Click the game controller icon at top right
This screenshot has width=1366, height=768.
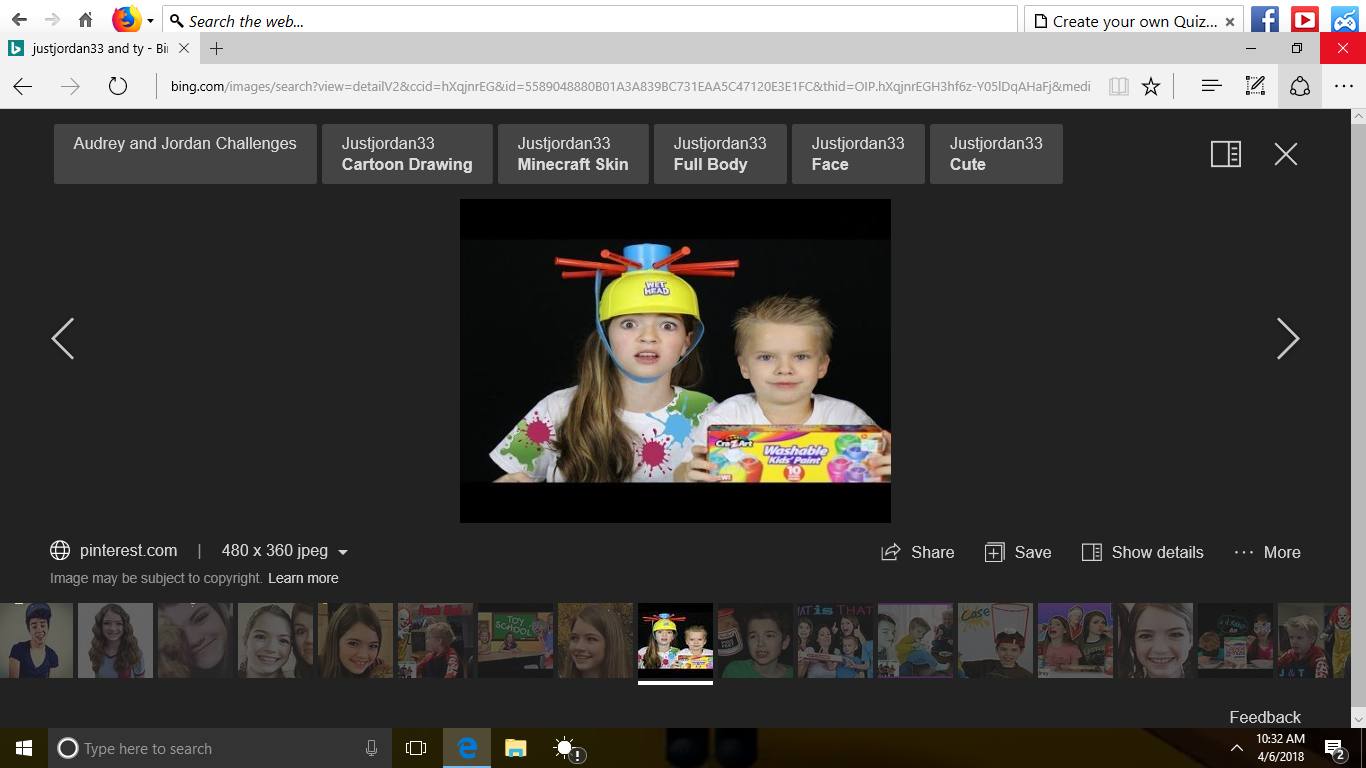click(1344, 19)
